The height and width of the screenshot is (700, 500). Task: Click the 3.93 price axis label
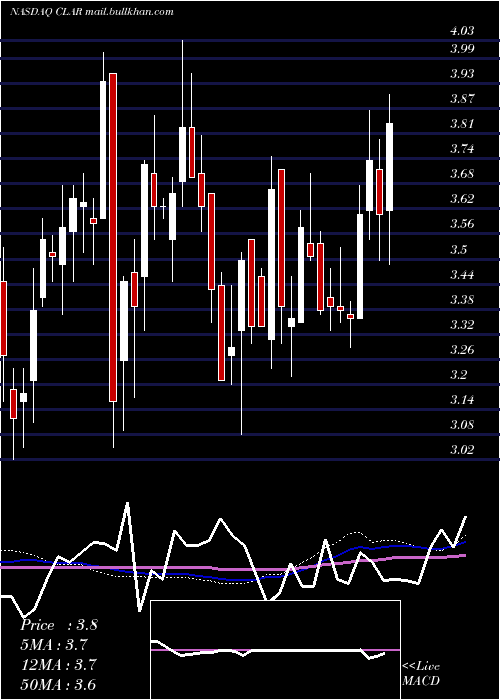(x=462, y=74)
